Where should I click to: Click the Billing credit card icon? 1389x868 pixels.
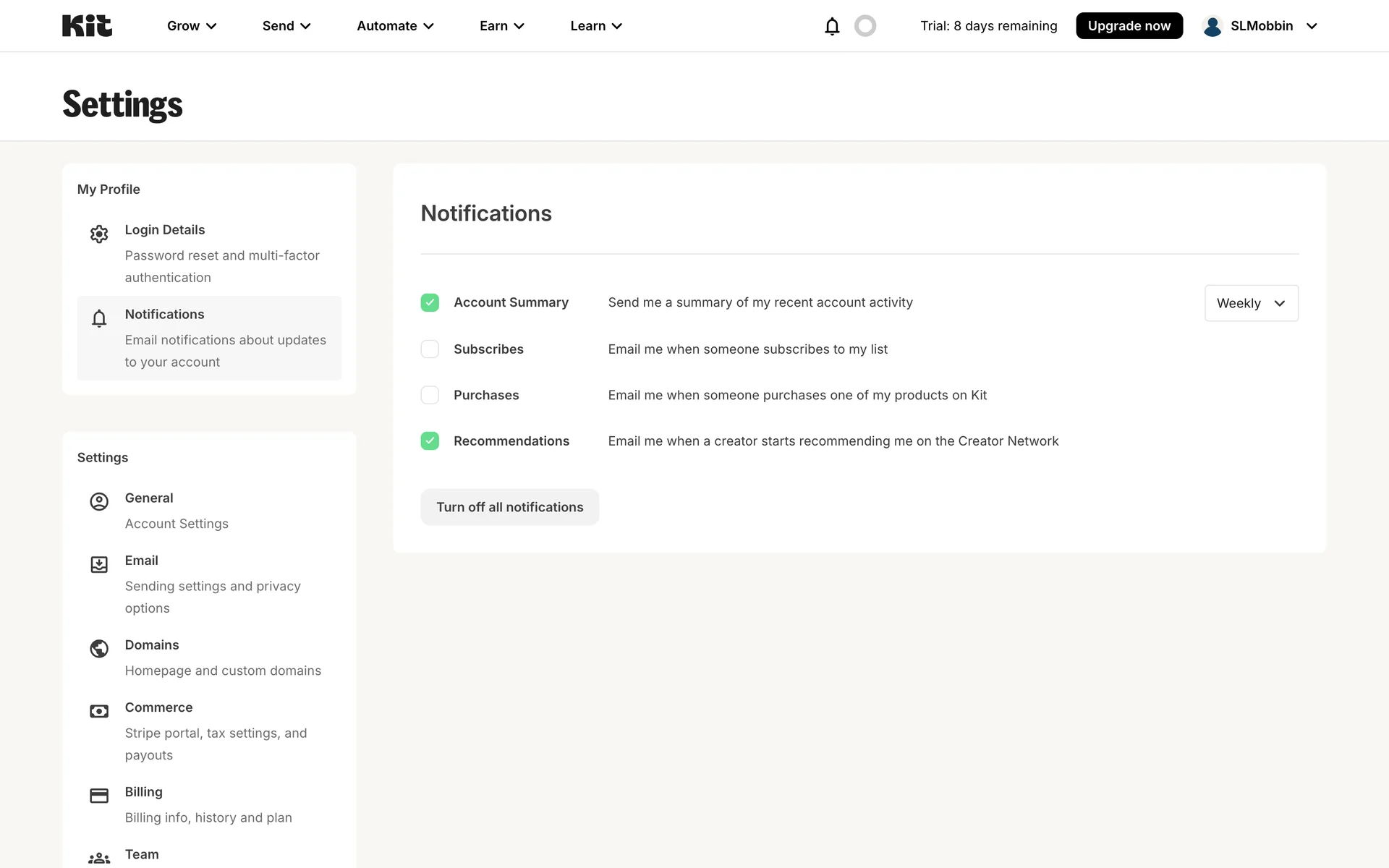pyautogui.click(x=99, y=796)
